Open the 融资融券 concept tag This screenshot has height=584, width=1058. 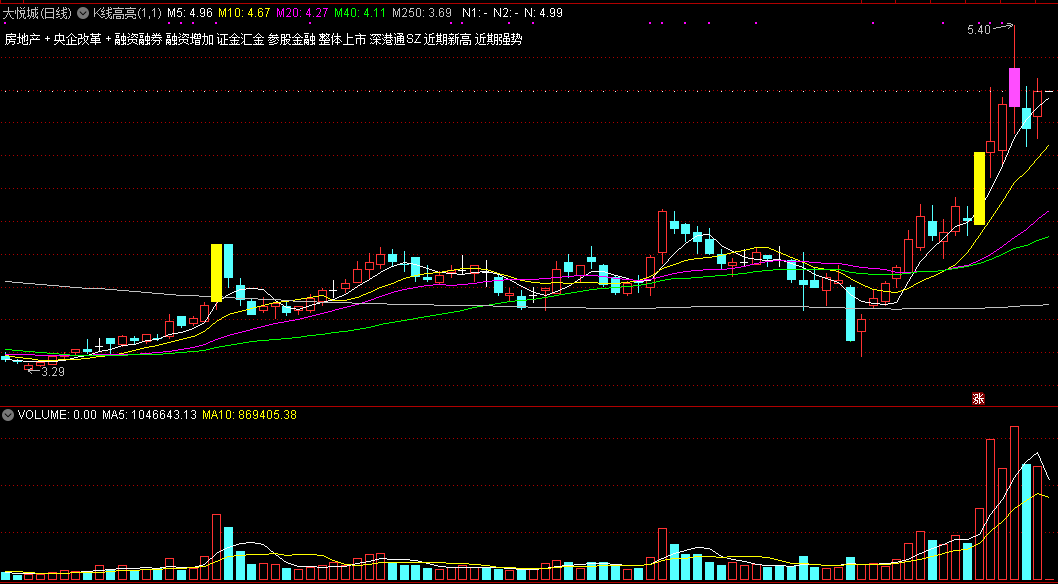[138, 39]
